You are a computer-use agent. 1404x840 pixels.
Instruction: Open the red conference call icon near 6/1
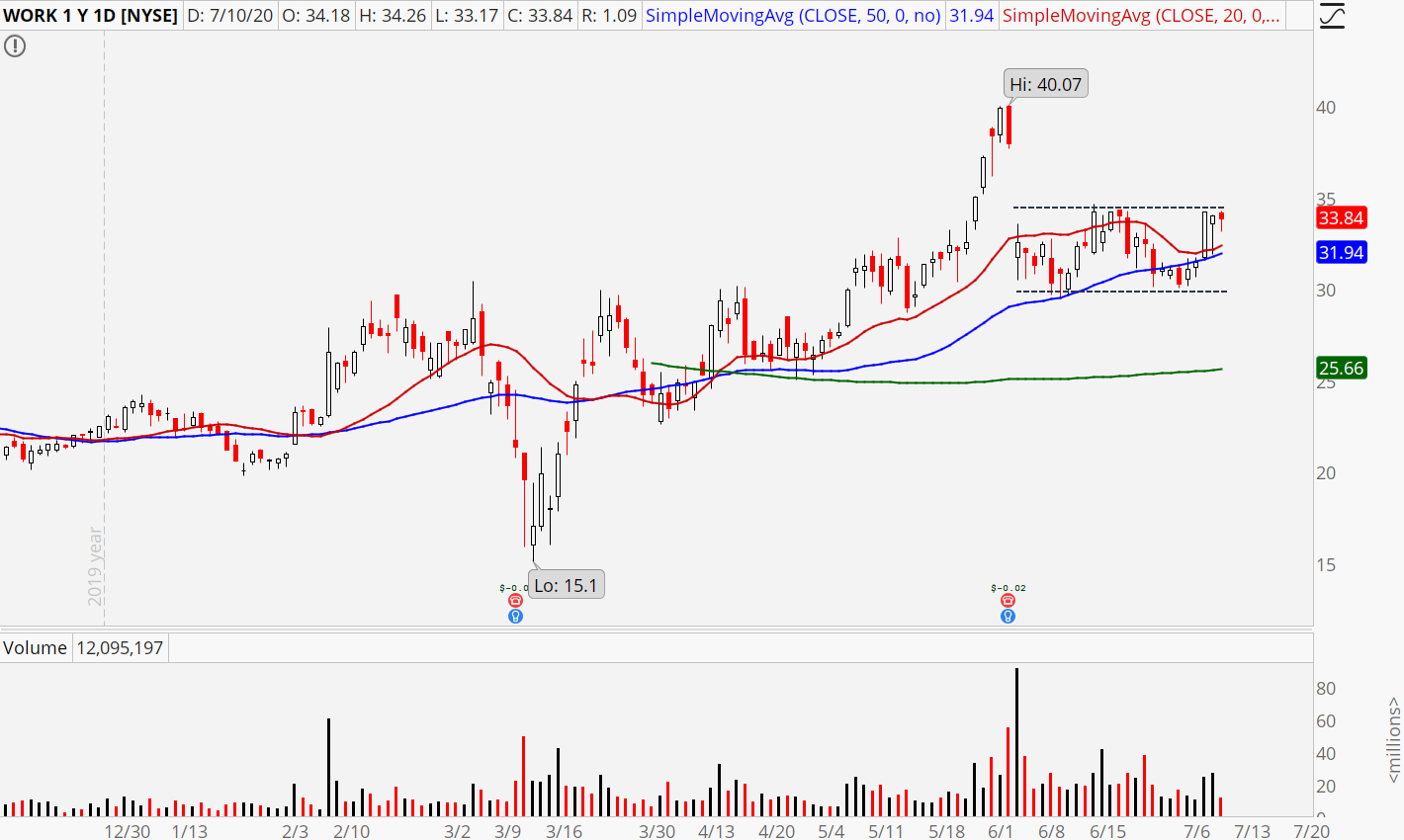(1008, 601)
